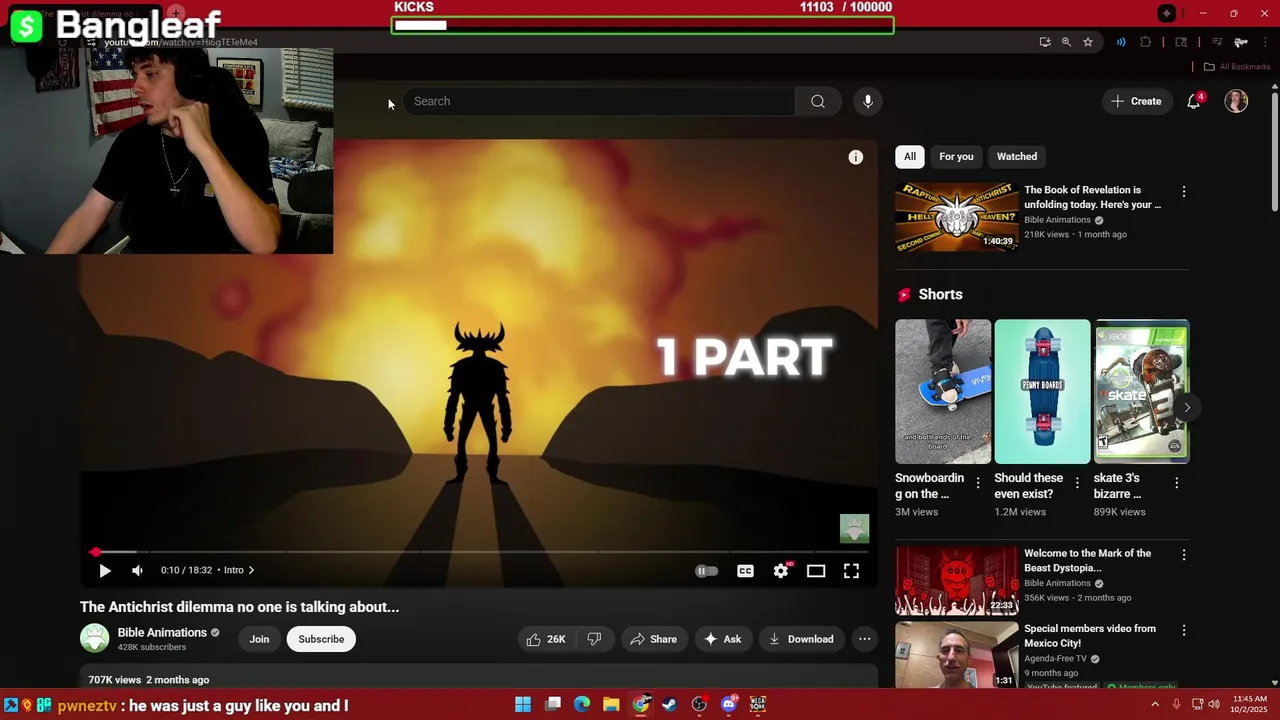Open Microsoft Edge from the taskbar
1280x720 pixels.
tap(582, 705)
